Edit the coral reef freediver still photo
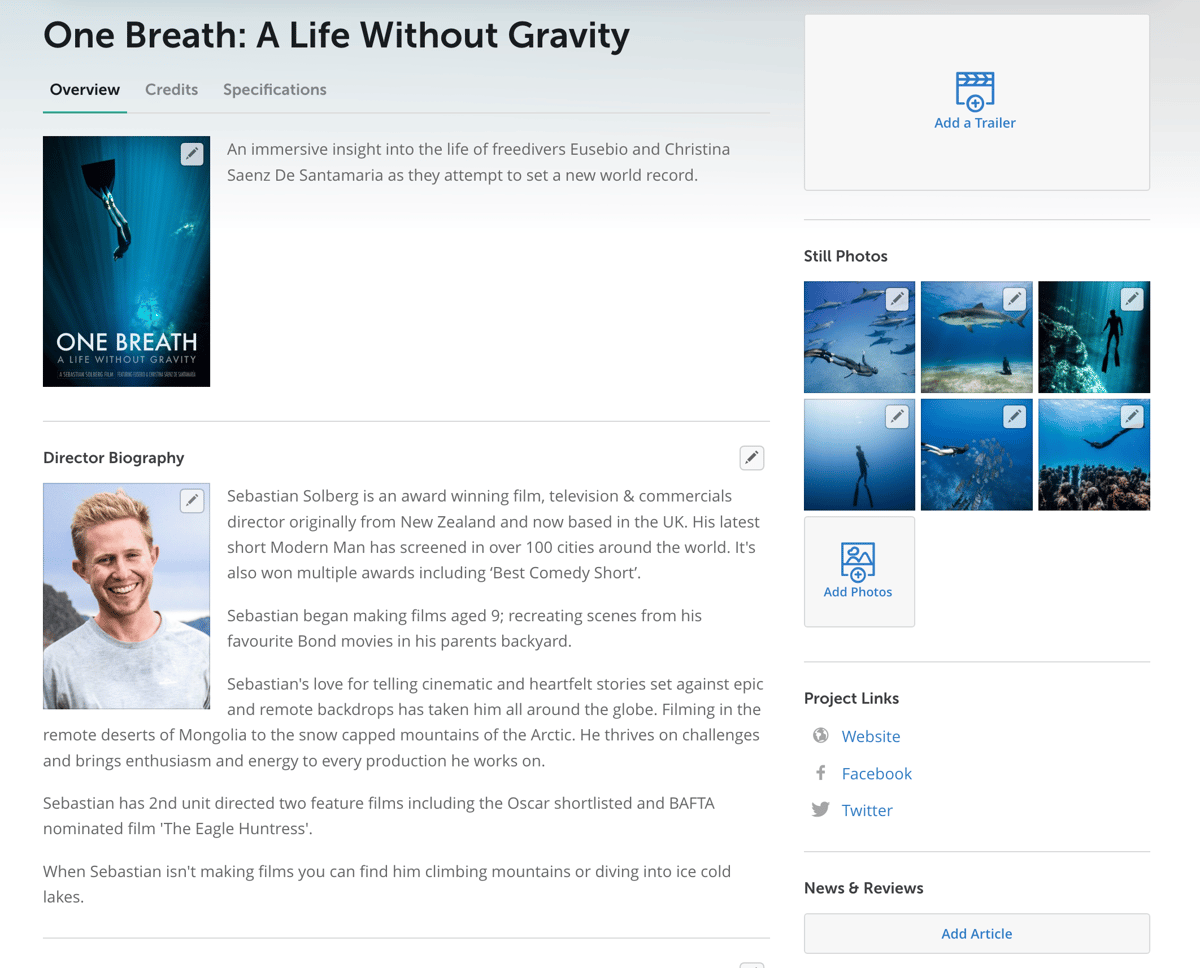This screenshot has height=968, width=1200. click(1131, 416)
